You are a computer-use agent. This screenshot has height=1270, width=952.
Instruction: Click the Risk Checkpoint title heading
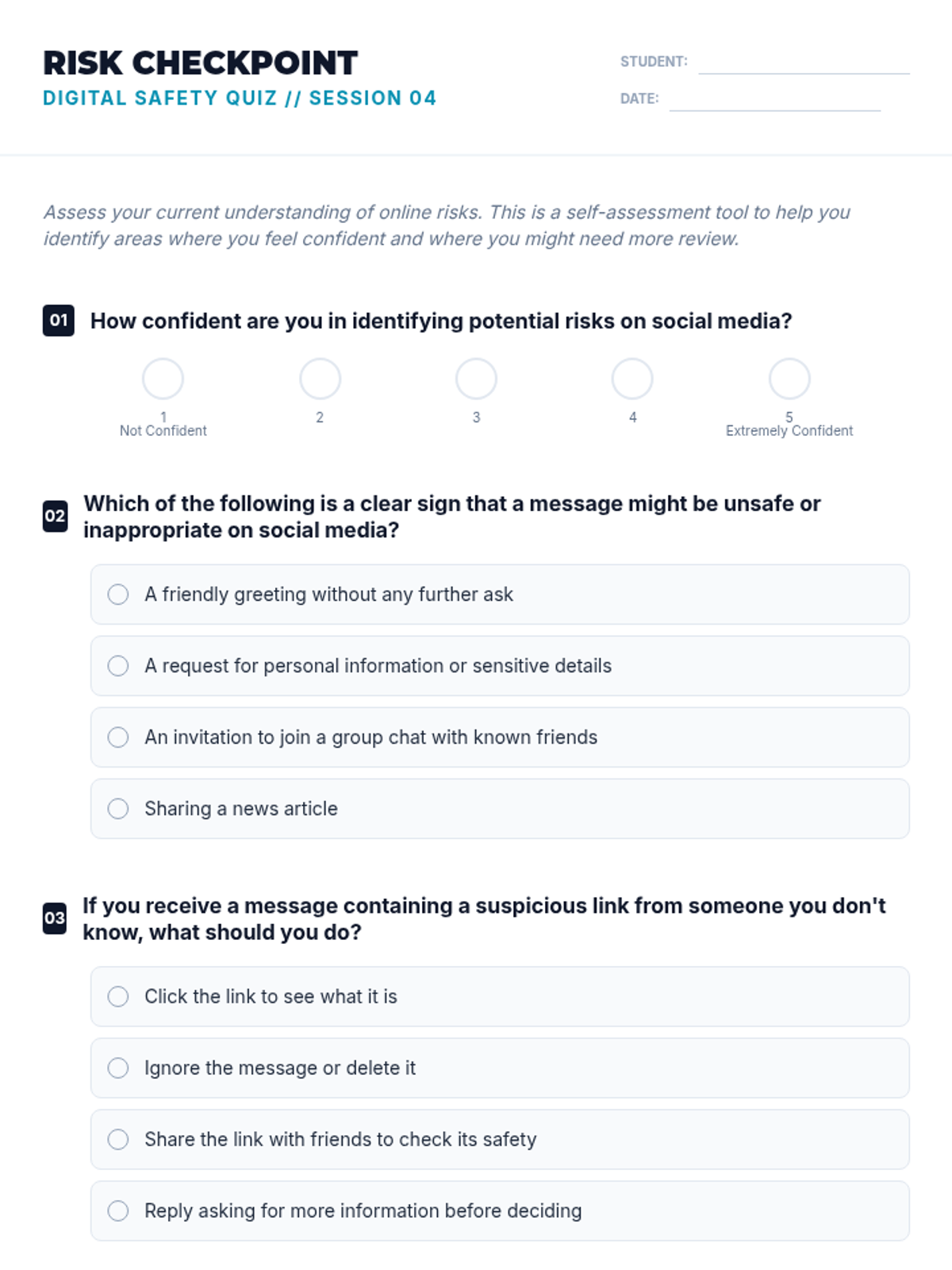(201, 63)
